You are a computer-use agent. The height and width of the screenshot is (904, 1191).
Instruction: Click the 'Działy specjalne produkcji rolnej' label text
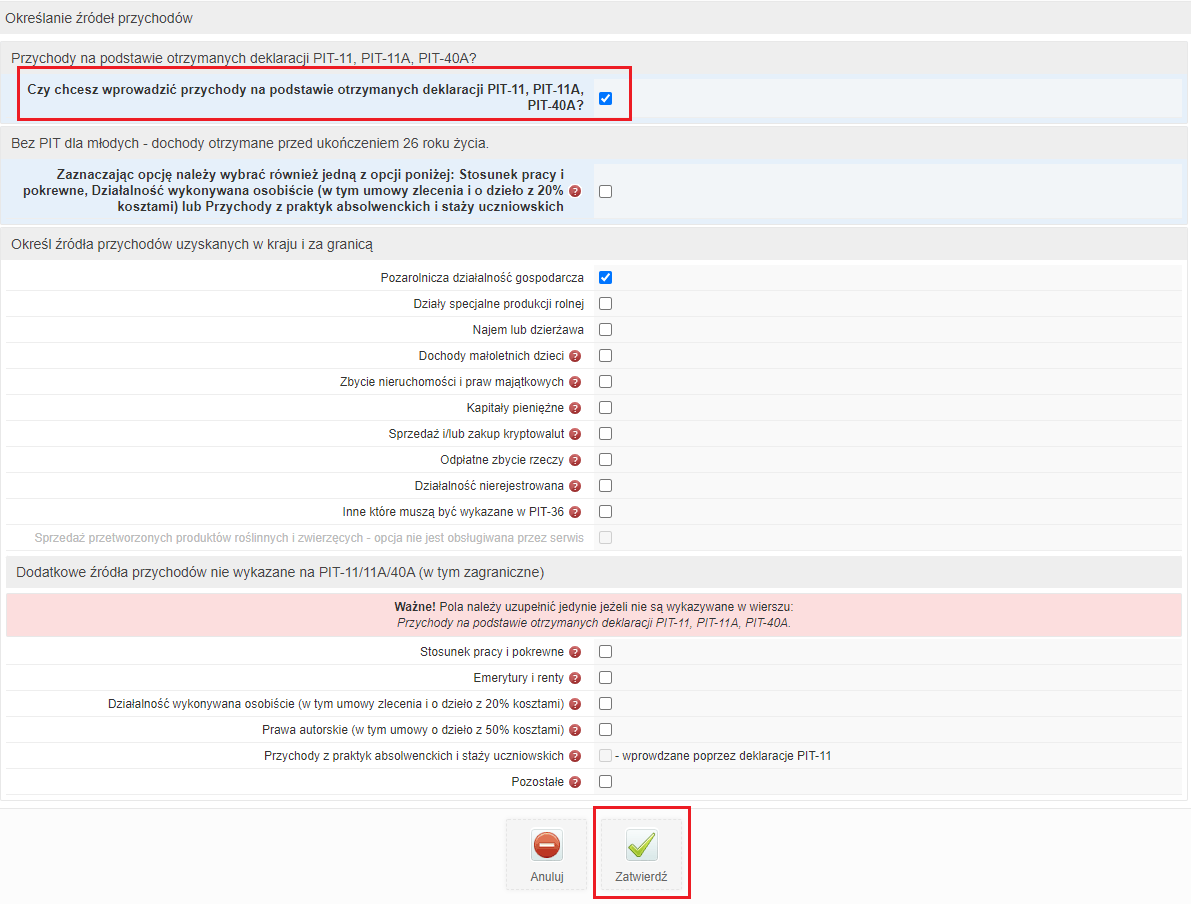pyautogui.click(x=499, y=304)
